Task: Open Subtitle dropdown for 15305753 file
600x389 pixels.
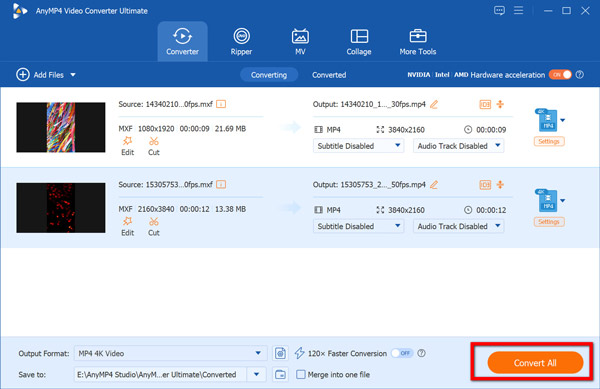Action: coord(359,226)
